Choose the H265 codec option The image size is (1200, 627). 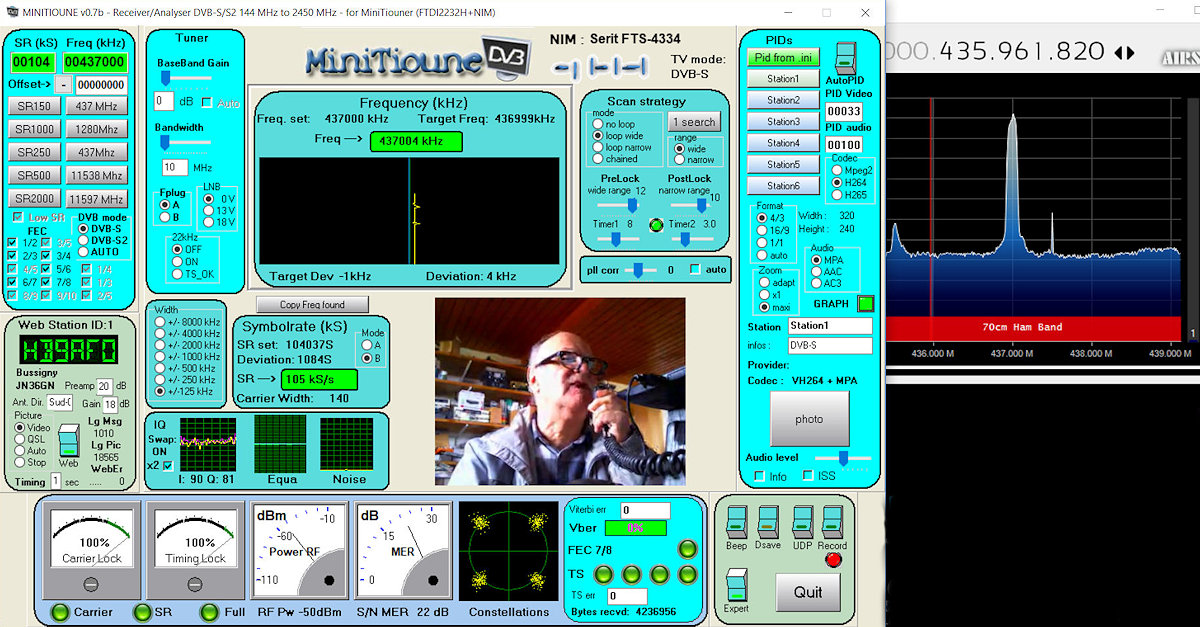click(x=837, y=195)
